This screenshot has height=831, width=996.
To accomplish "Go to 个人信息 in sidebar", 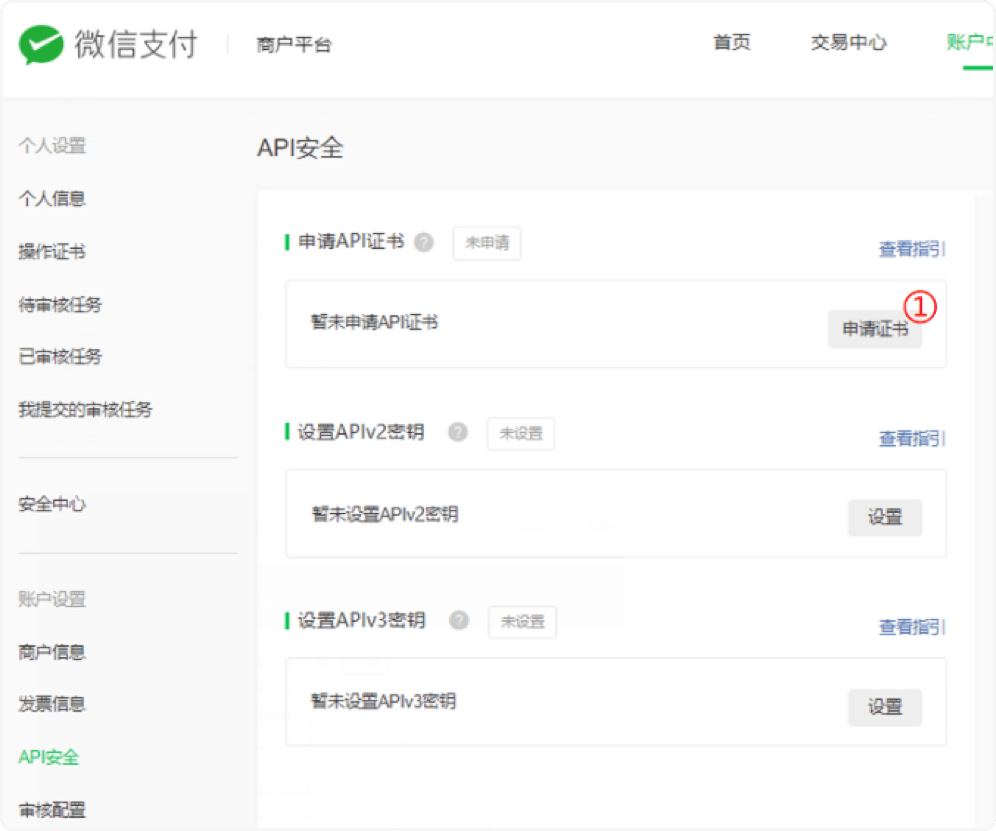I will pos(52,198).
